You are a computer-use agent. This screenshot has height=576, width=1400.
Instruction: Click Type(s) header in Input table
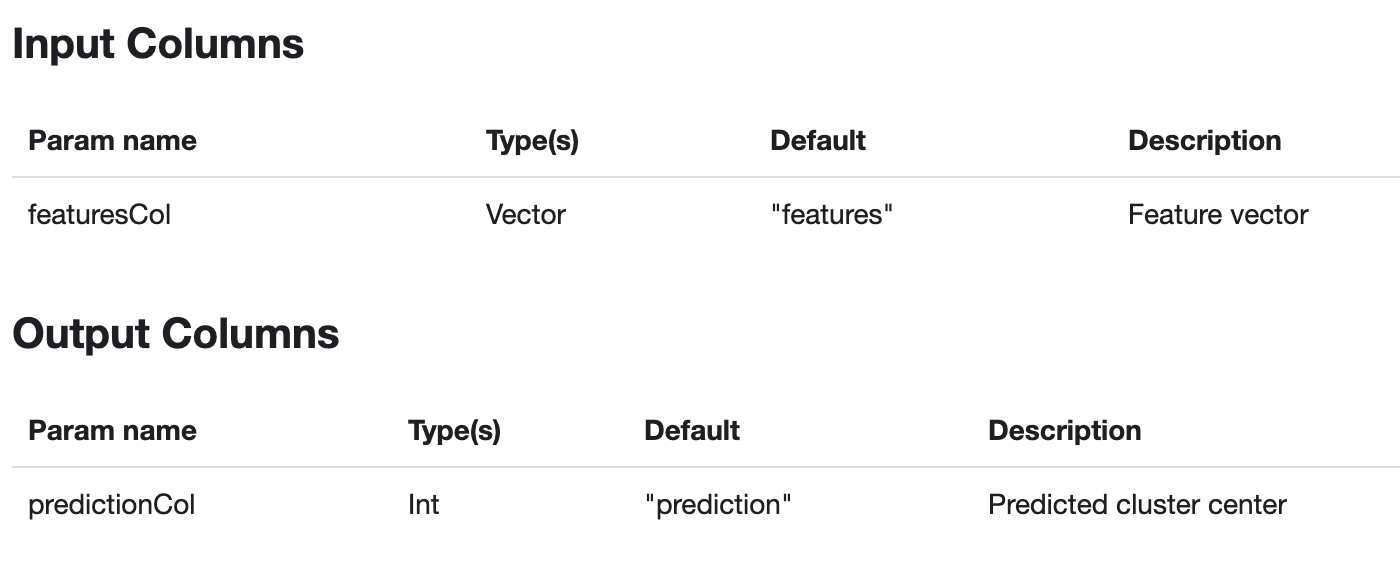532,141
